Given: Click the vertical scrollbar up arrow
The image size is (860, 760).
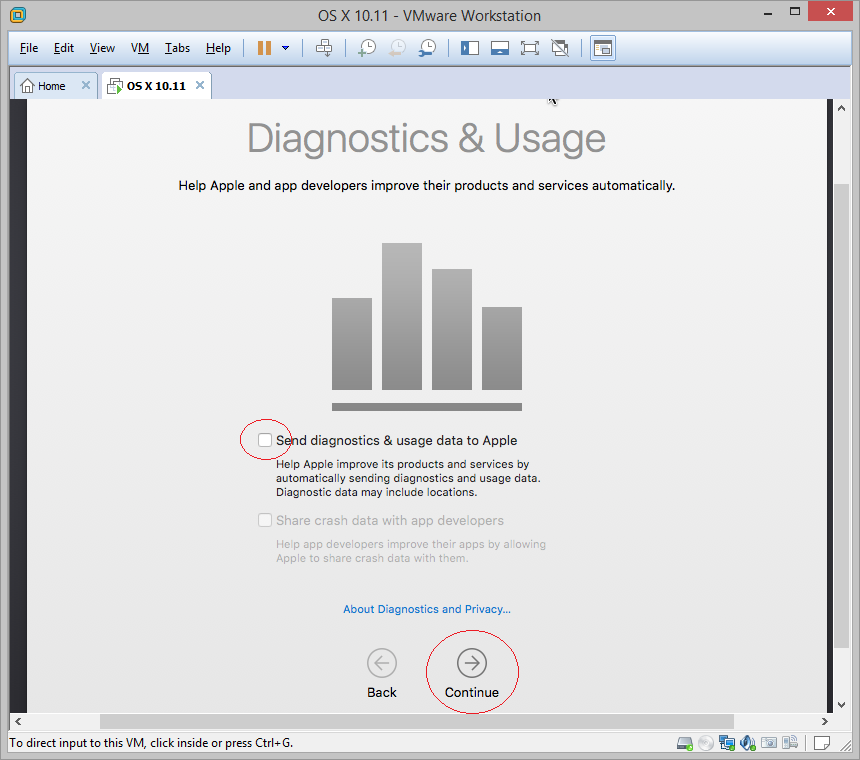Looking at the screenshot, I should (x=841, y=108).
